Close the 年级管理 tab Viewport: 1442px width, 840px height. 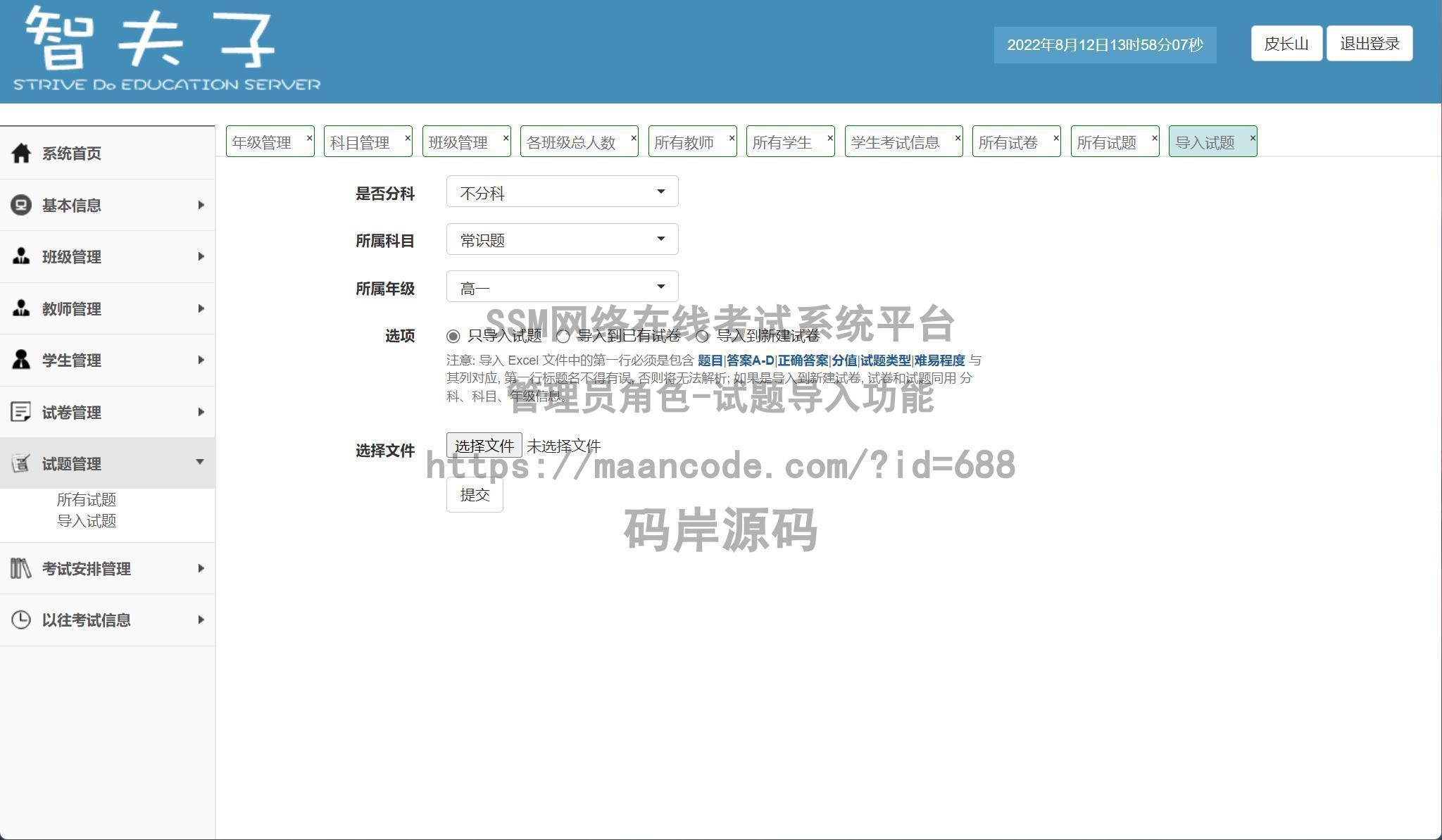click(309, 138)
